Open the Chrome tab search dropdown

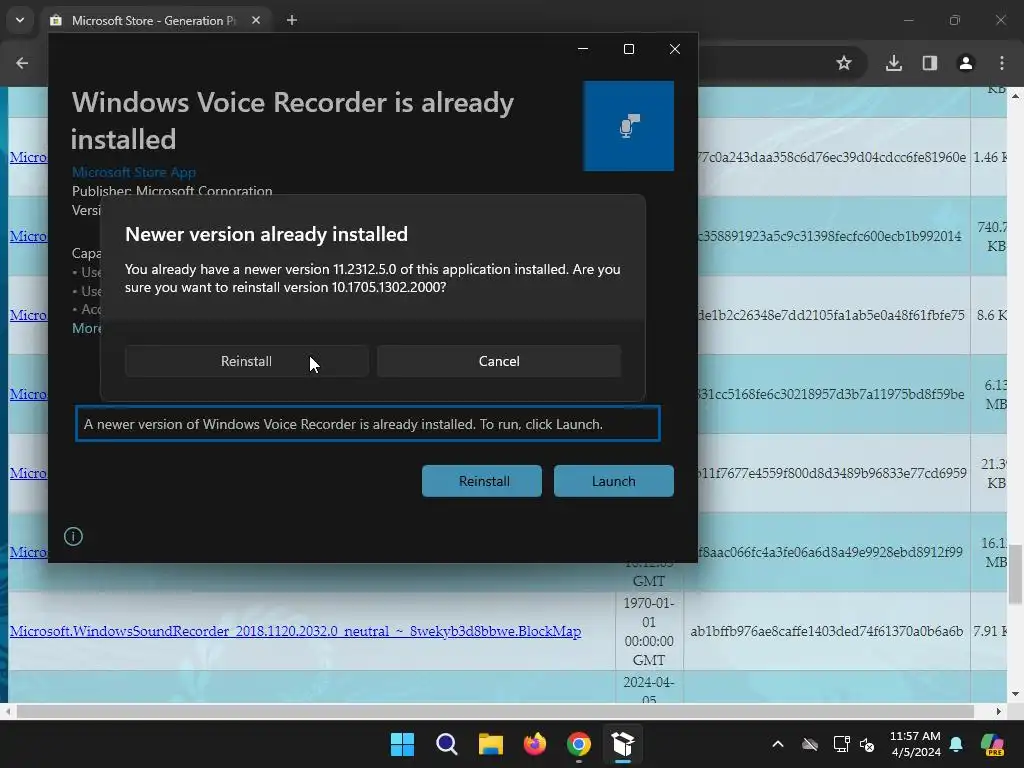20,20
